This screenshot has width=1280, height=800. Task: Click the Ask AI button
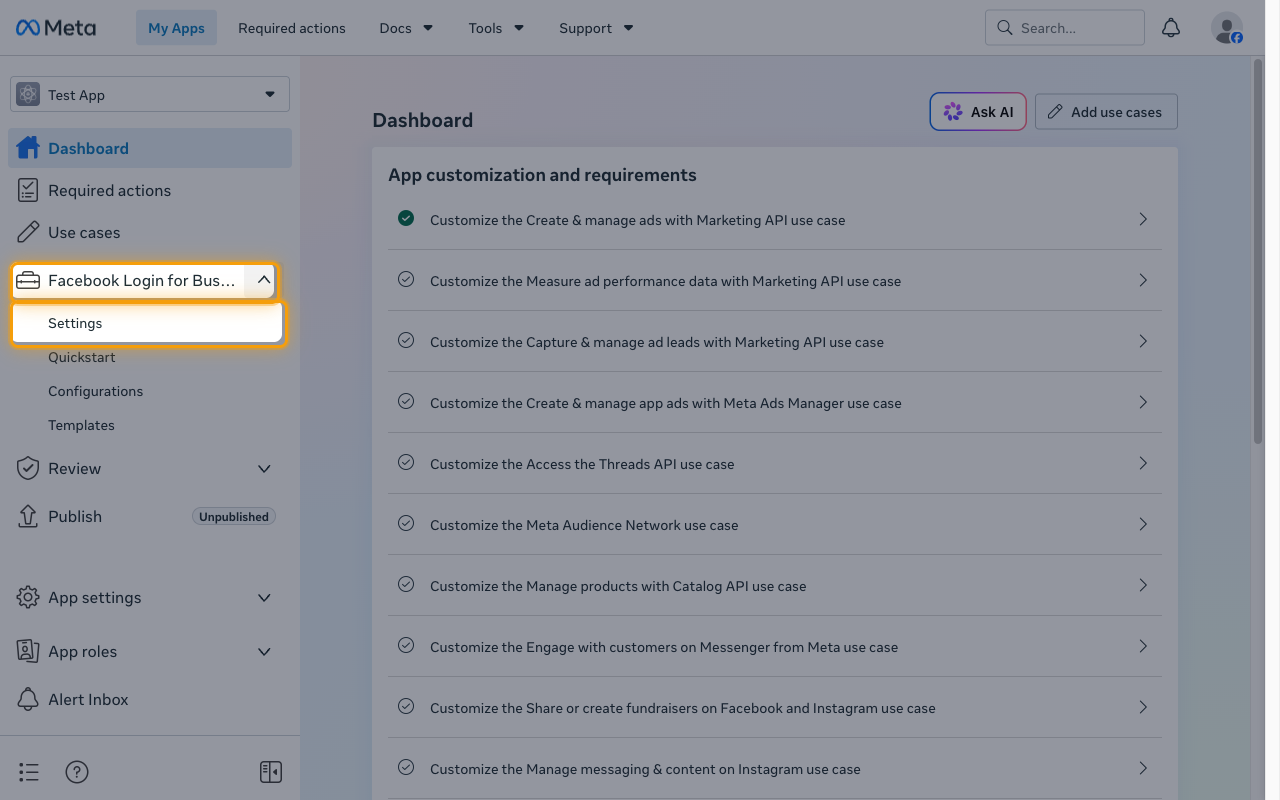(978, 112)
